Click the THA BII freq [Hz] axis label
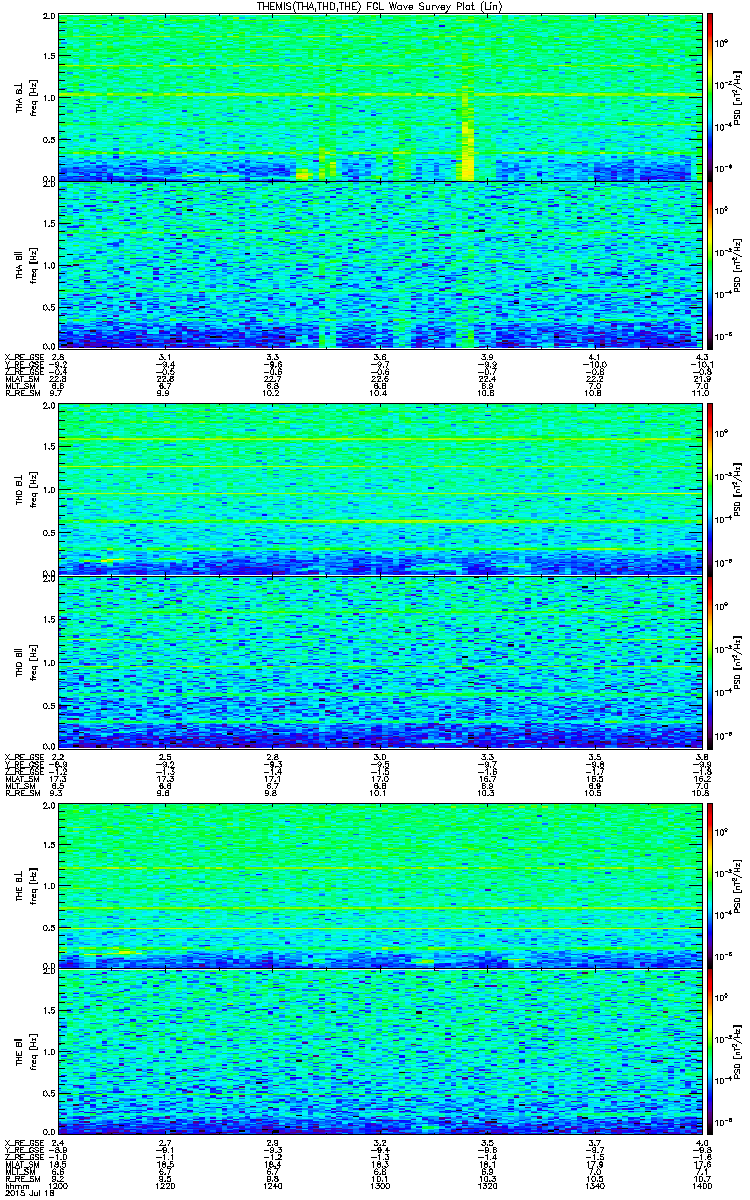This screenshot has width=750, height=1200. point(32,265)
